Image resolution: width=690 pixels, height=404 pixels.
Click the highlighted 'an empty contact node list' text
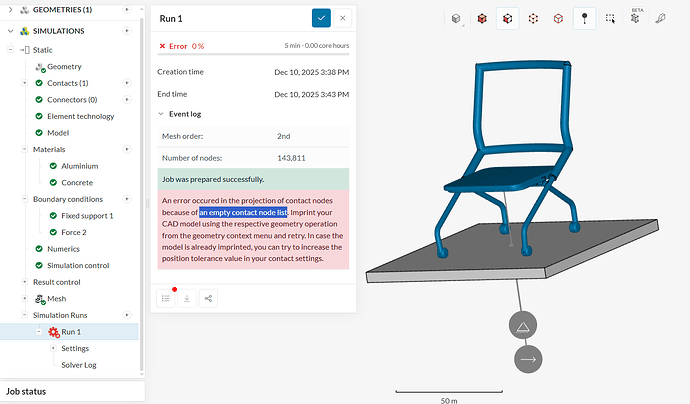(x=243, y=212)
